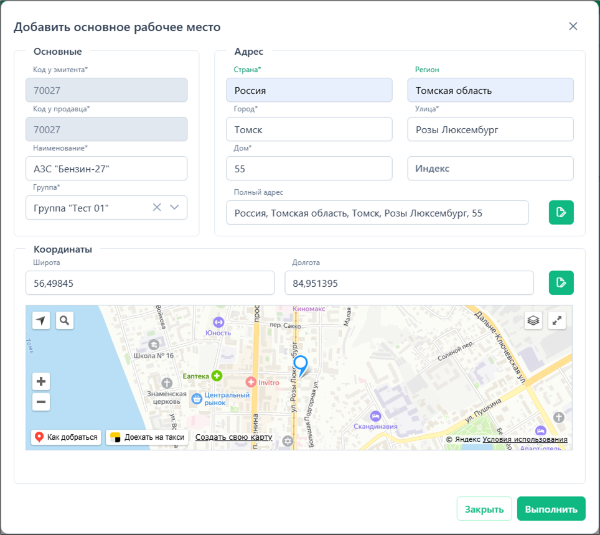The image size is (600, 535).
Task: Zoom out the map with minus
Action: tap(41, 402)
